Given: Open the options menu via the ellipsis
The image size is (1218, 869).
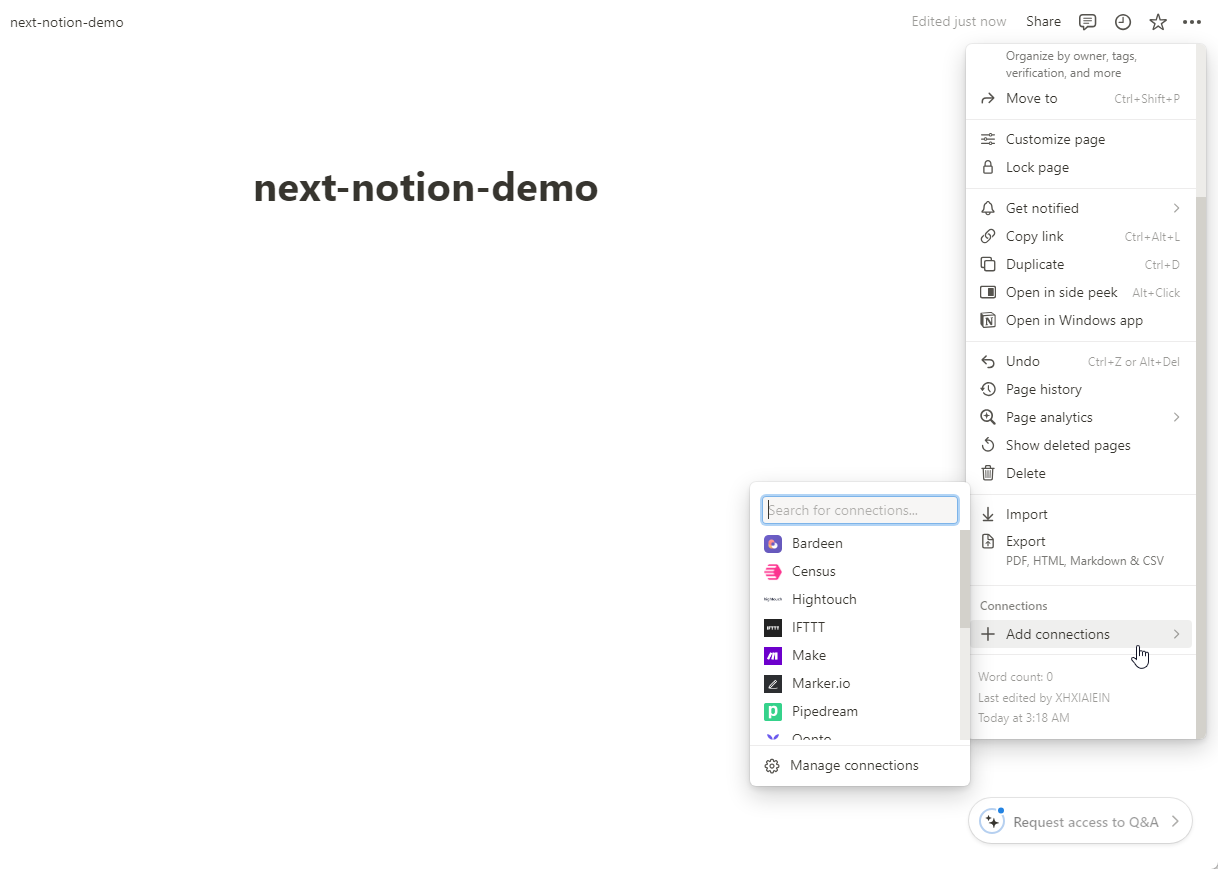Looking at the screenshot, I should (x=1191, y=21).
